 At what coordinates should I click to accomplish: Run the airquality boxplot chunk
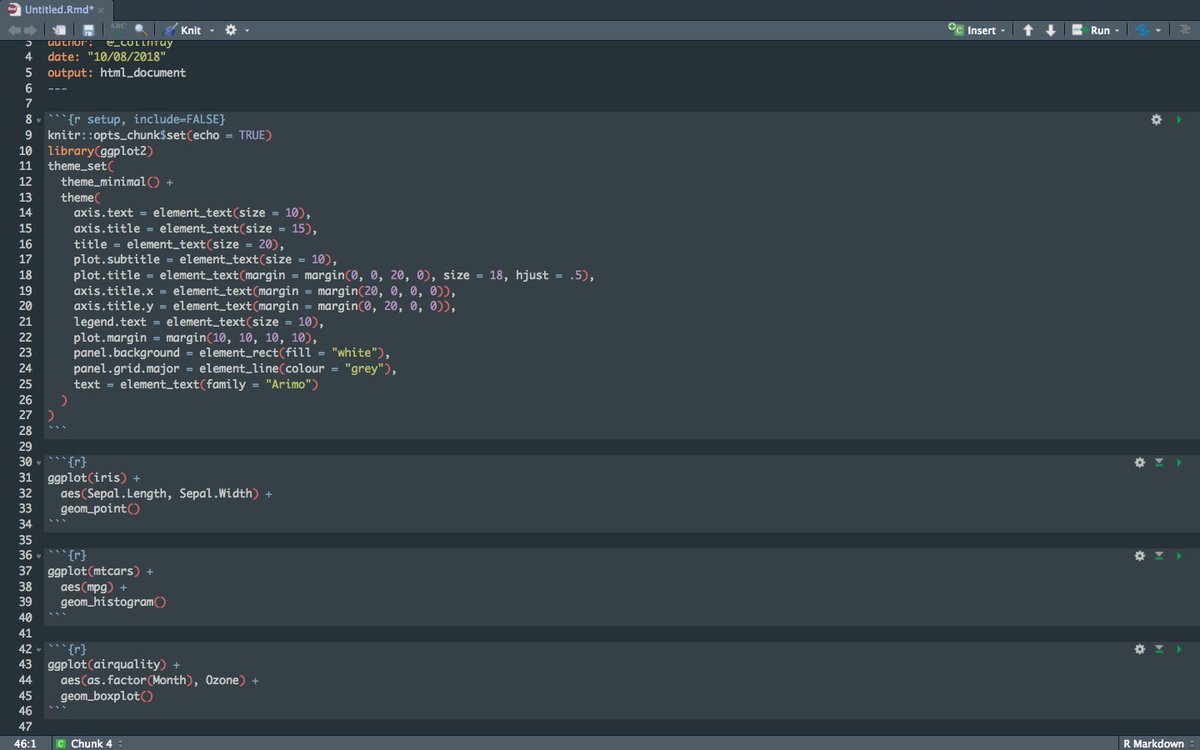(1180, 649)
